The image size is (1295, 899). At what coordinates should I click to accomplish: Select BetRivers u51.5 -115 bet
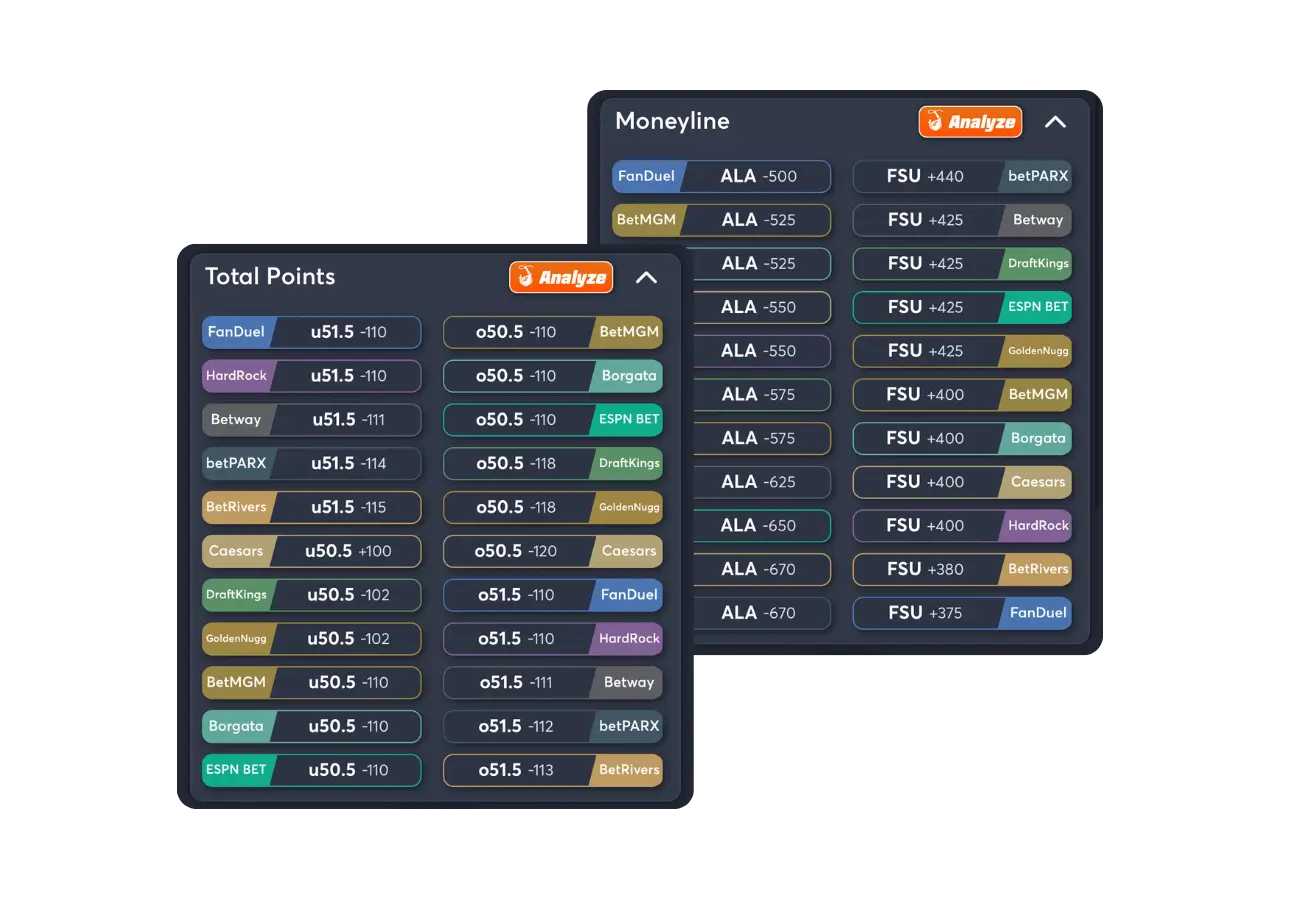pyautogui.click(x=312, y=507)
